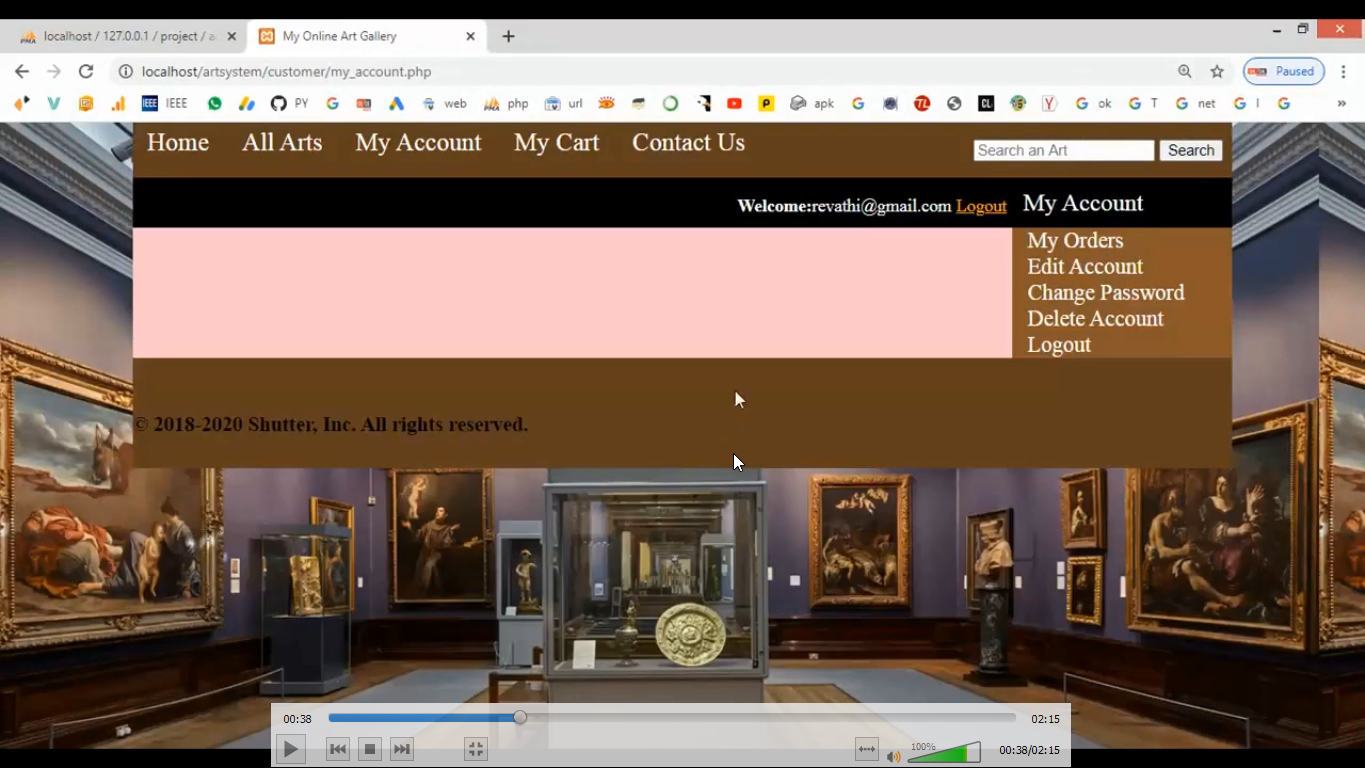1365x768 pixels.
Task: Click the Search button
Action: click(1191, 150)
